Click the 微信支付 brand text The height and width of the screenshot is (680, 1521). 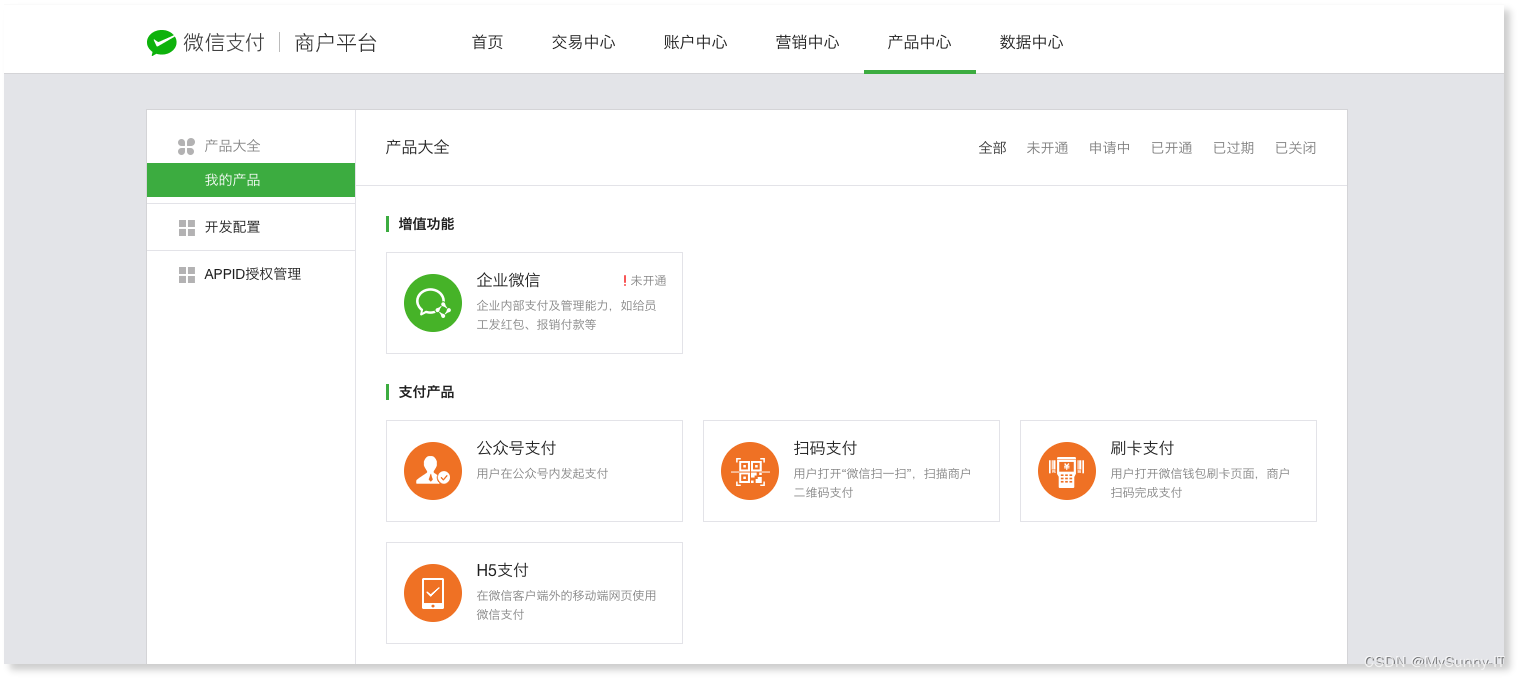(224, 42)
